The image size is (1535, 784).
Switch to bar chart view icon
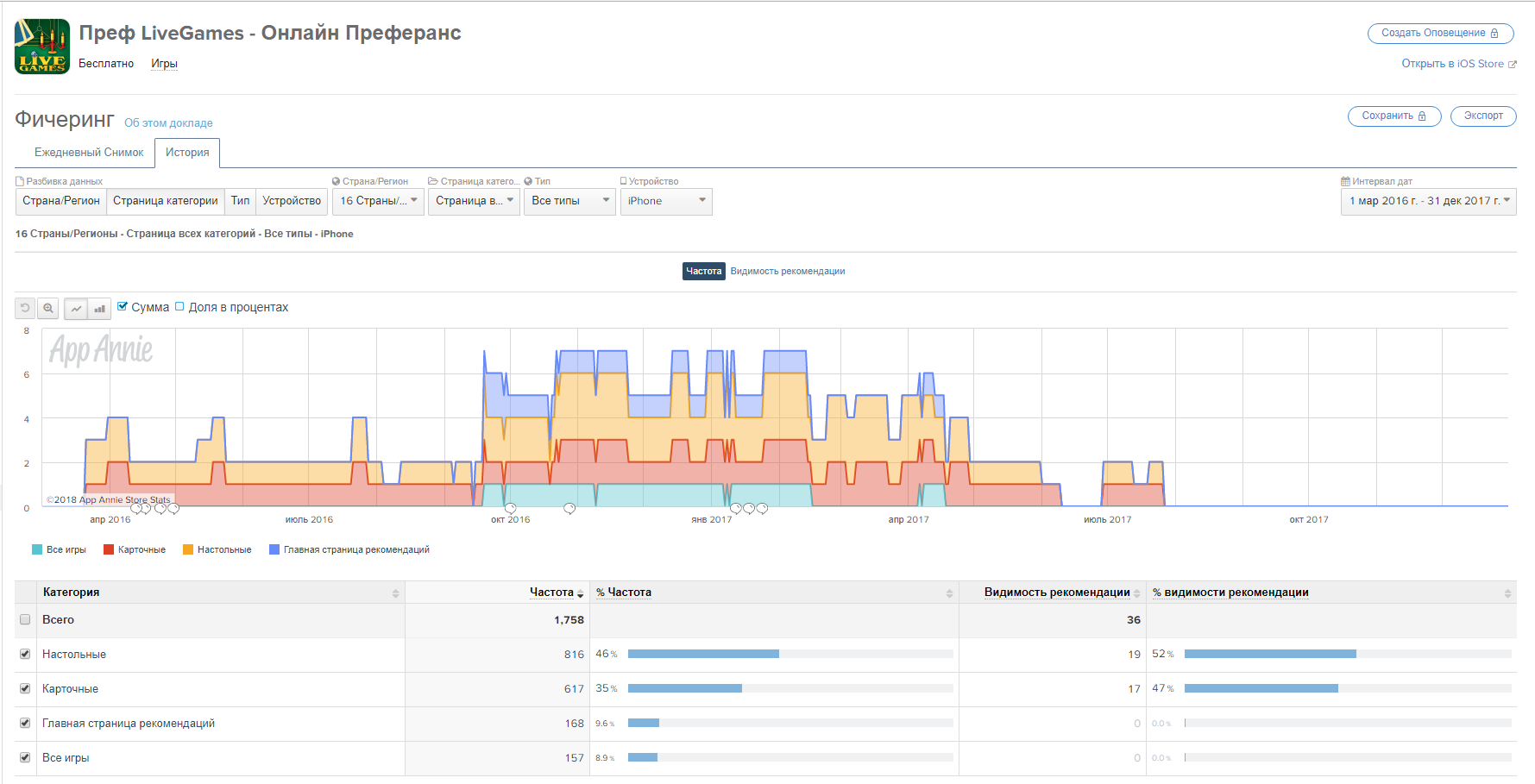coord(100,308)
